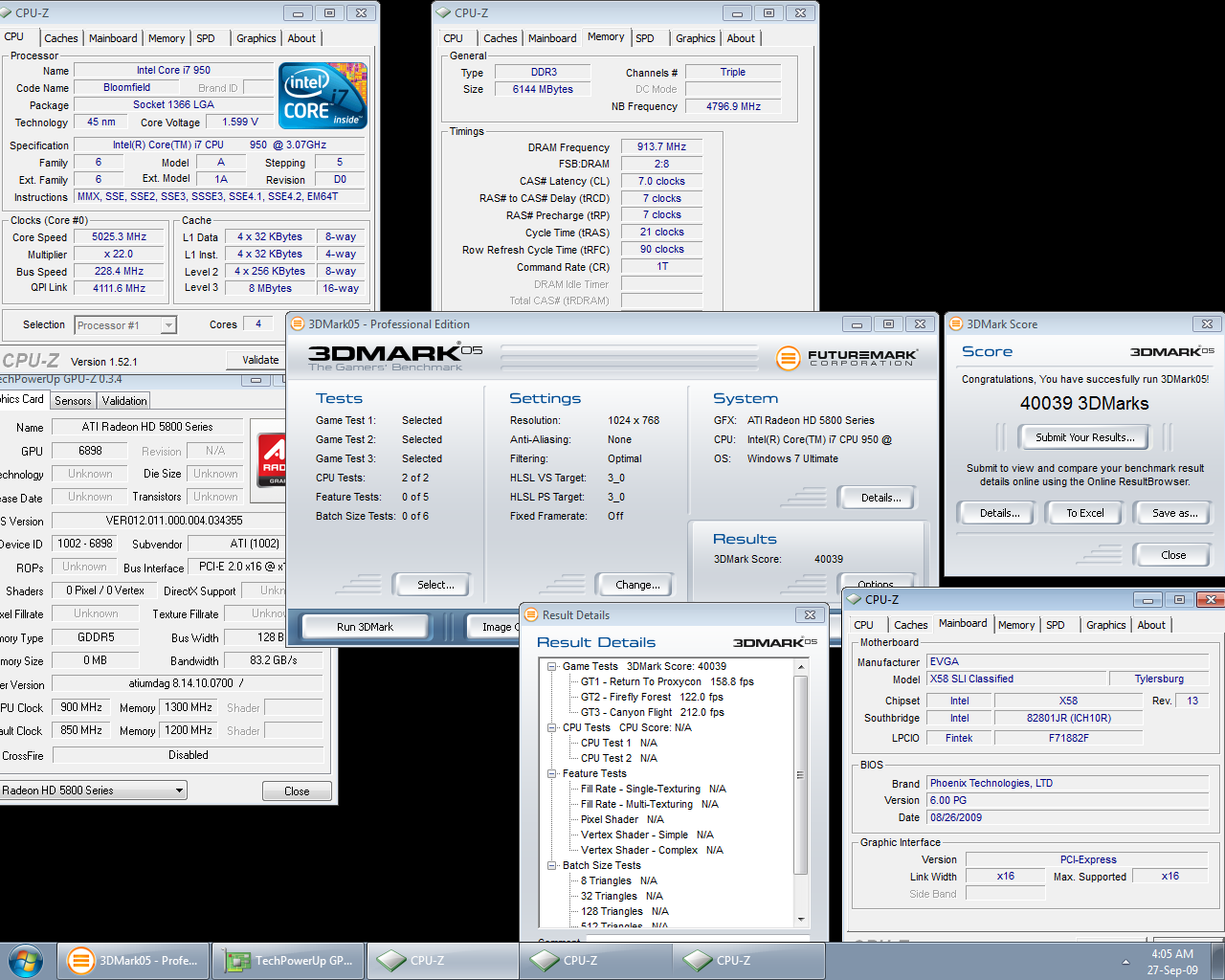Viewport: 1225px width, 980px height.
Task: Open Radeon HD 5800 Series GPU dropdown
Action: (x=179, y=791)
